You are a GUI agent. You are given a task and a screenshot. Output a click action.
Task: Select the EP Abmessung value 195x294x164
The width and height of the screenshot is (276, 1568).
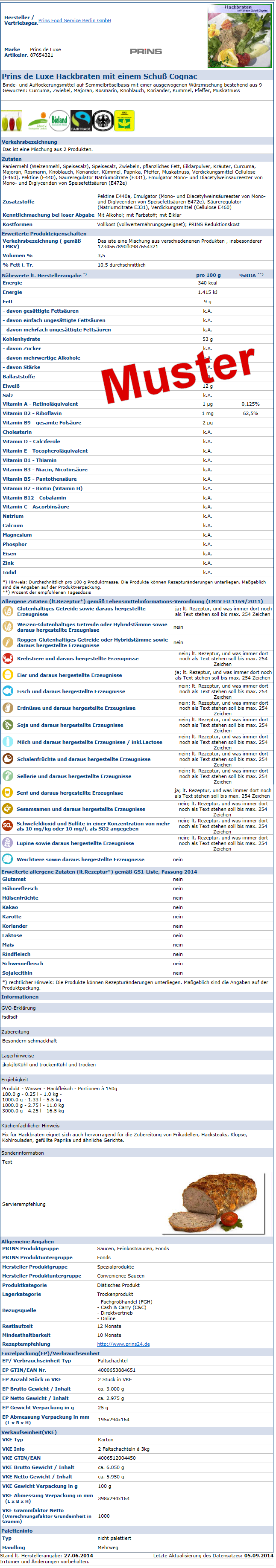click(x=114, y=1419)
